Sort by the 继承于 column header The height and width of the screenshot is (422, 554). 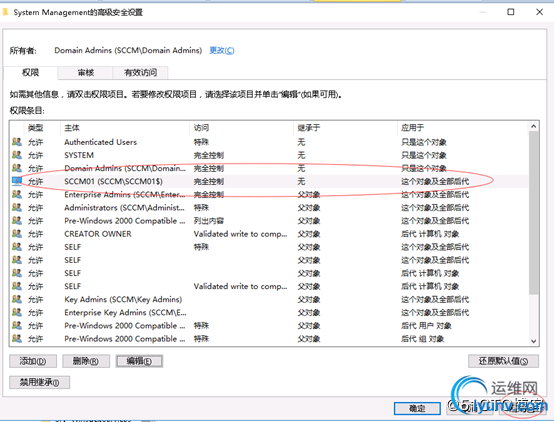(345, 128)
